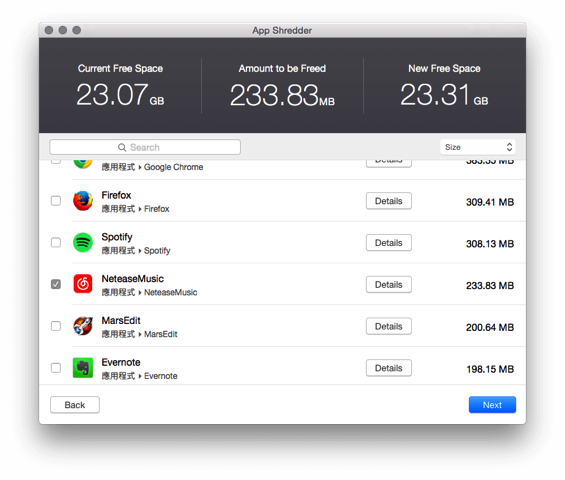This screenshot has height=480, width=565.
Task: Click the Amount to be Freed value
Action: point(282,95)
